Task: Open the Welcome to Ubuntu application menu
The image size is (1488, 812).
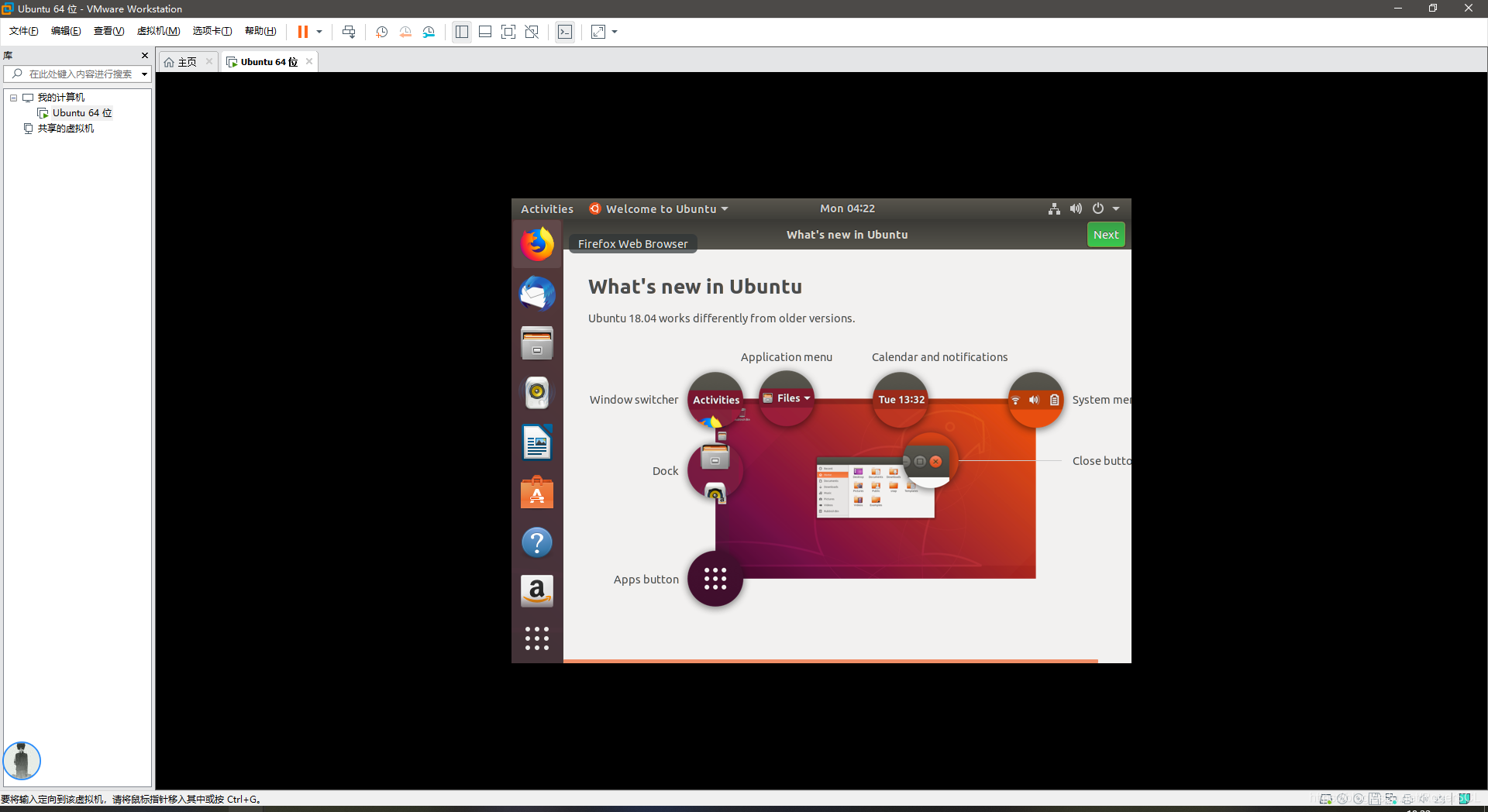Action: pyautogui.click(x=659, y=209)
